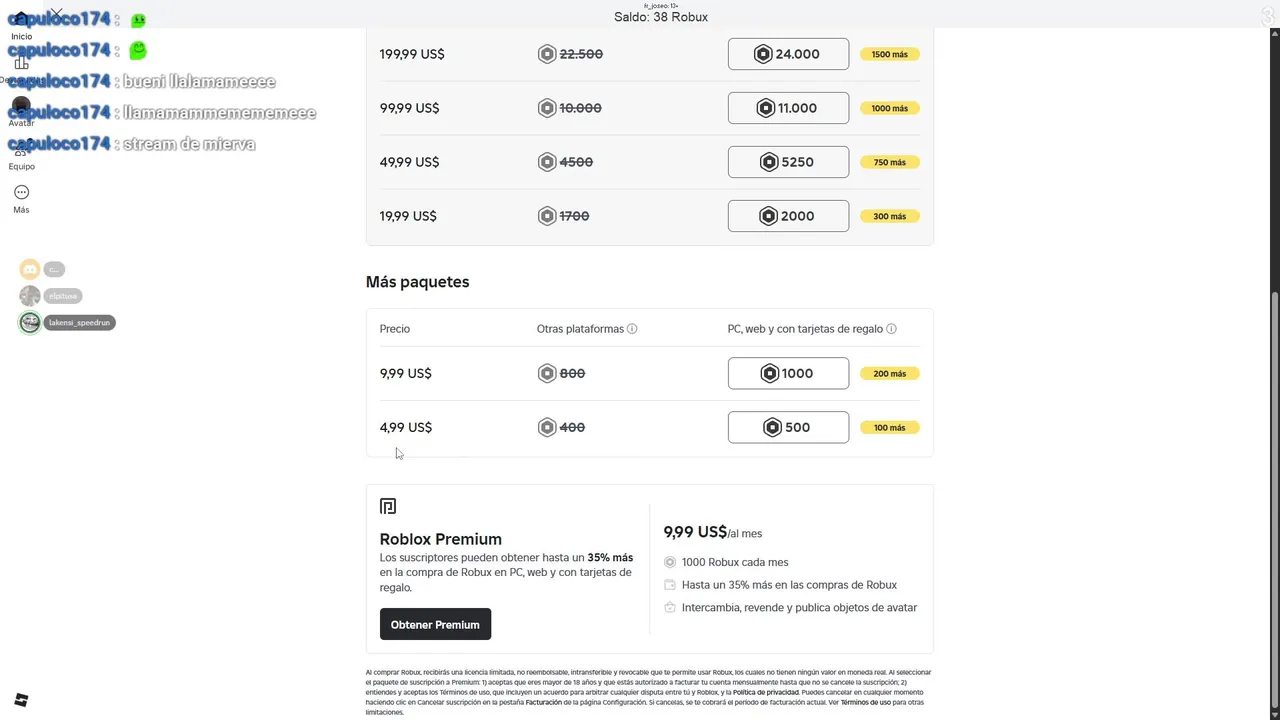Viewport: 1280px width, 720px height.
Task: Open the Avatar sidebar section
Action: click(21, 108)
